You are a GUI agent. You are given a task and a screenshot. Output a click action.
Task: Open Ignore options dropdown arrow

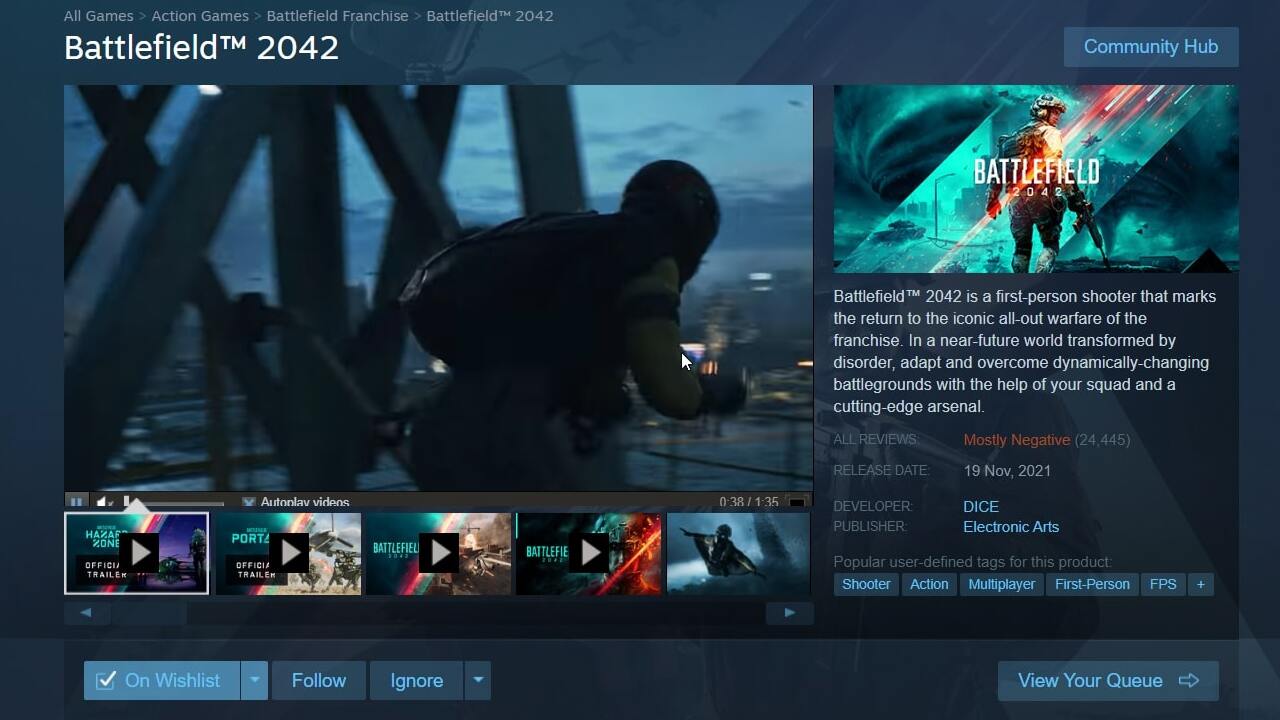478,680
